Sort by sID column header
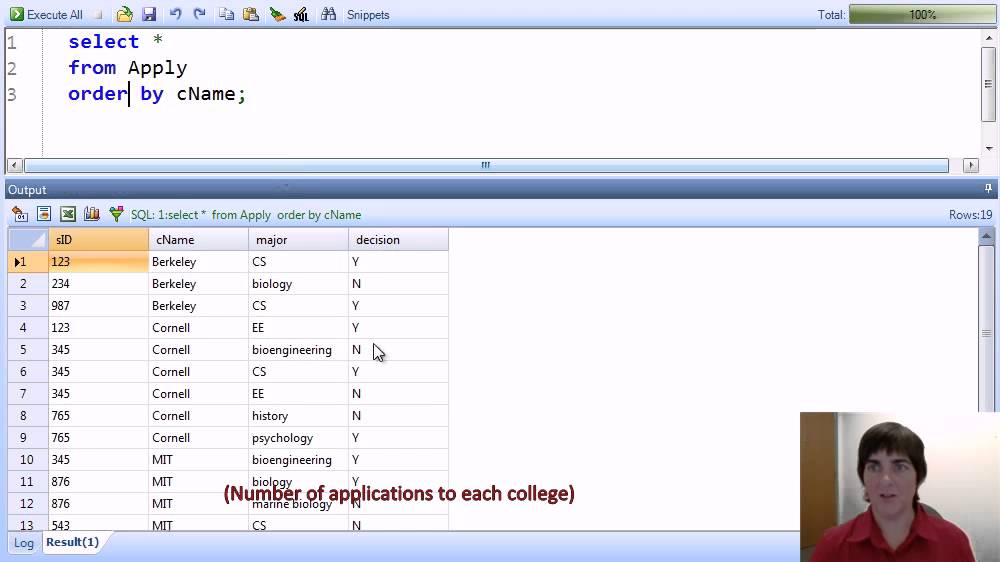1000x562 pixels. [x=98, y=240]
